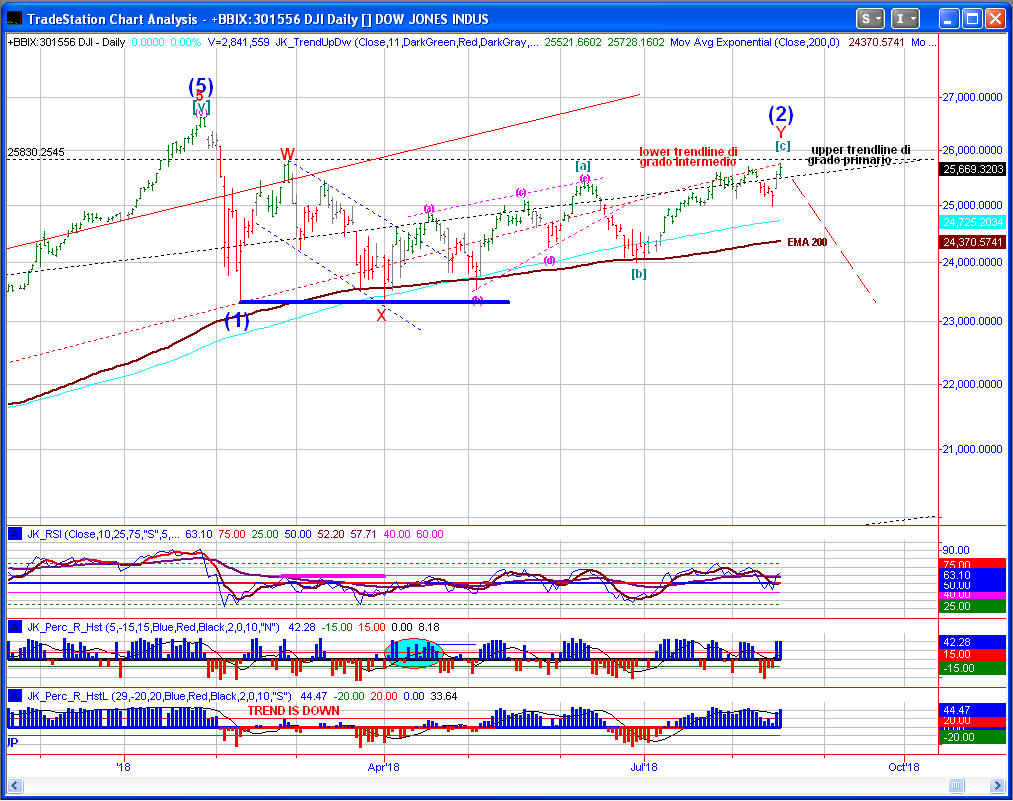Click the Apr'18 date axis label
The width and height of the screenshot is (1013, 801).
coord(384,767)
